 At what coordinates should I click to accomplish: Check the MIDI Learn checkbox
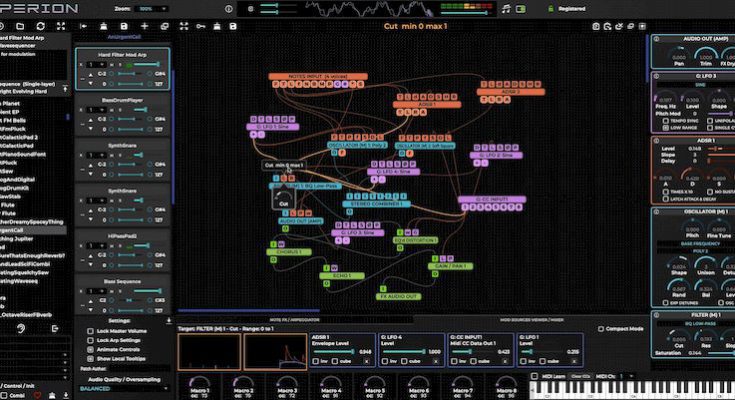[535, 376]
